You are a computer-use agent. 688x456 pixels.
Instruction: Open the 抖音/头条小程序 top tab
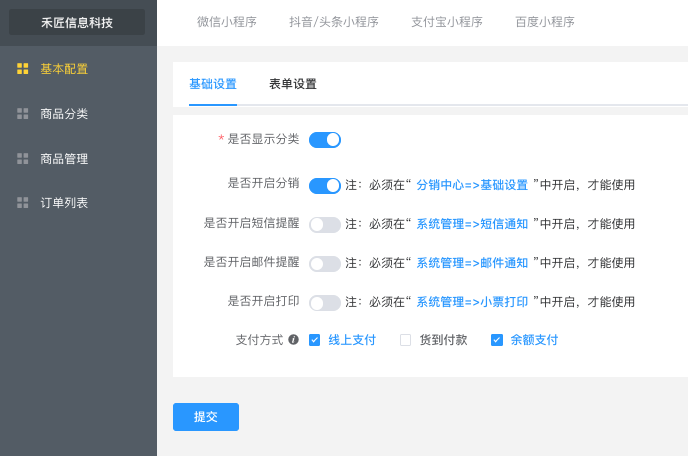333,22
